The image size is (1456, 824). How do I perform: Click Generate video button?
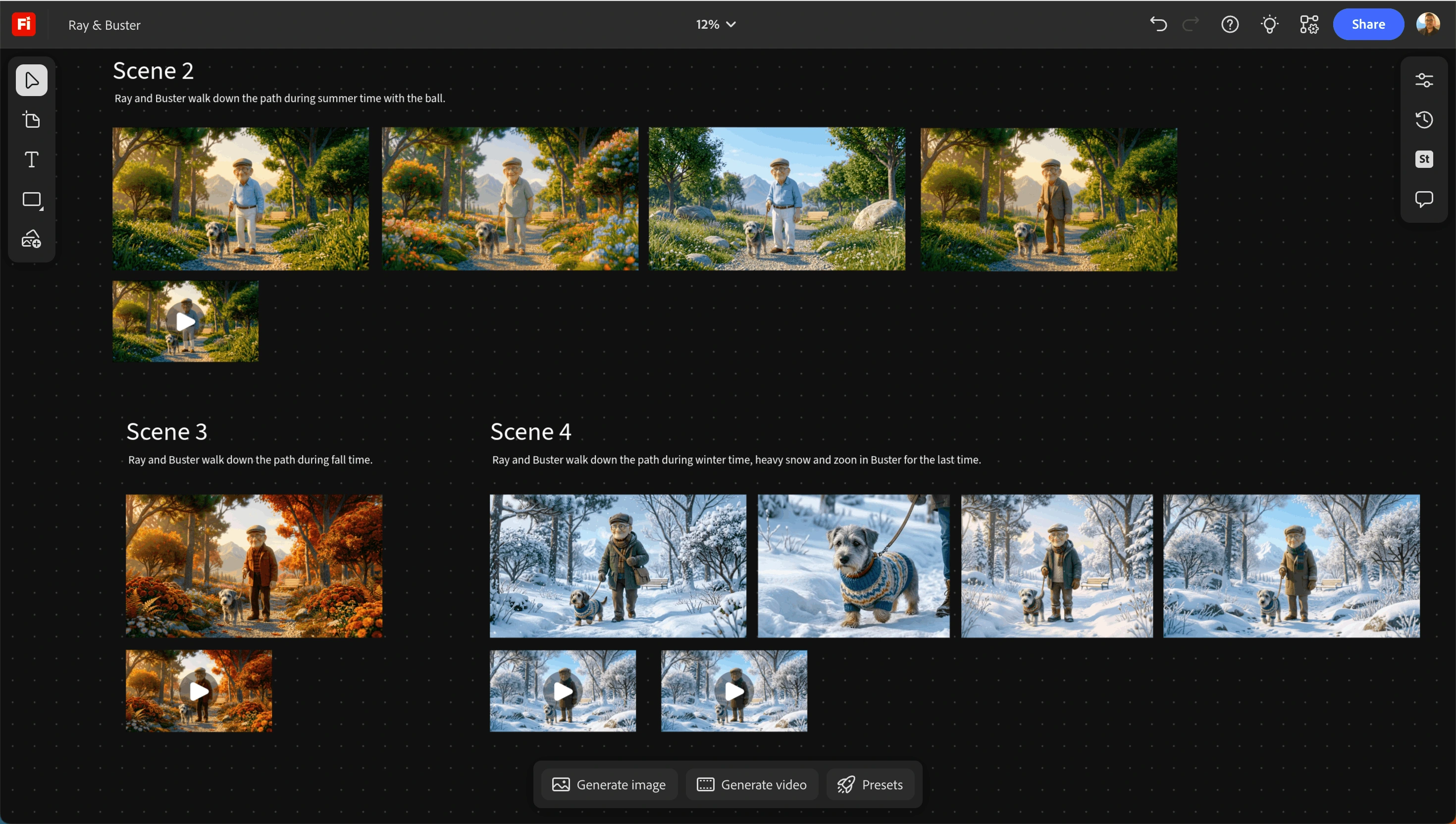coord(751,784)
